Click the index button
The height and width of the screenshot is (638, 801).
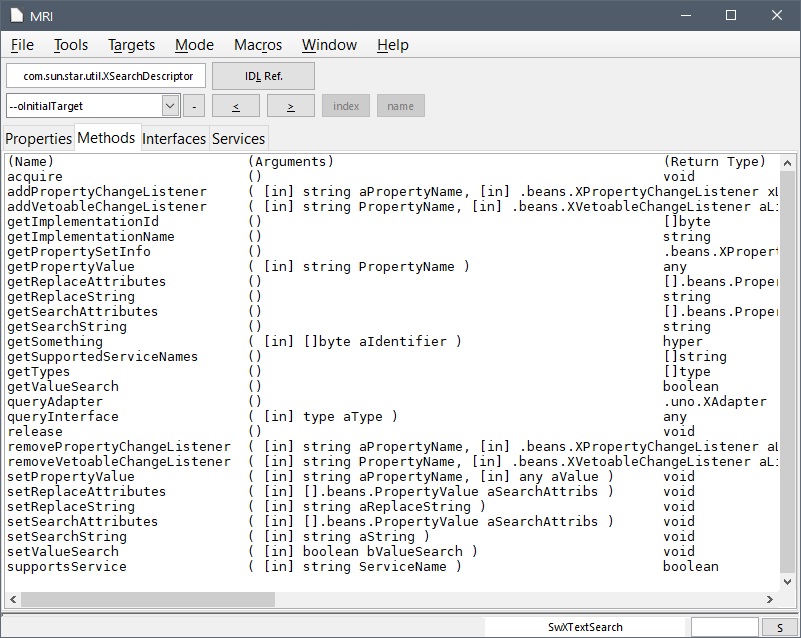[346, 106]
